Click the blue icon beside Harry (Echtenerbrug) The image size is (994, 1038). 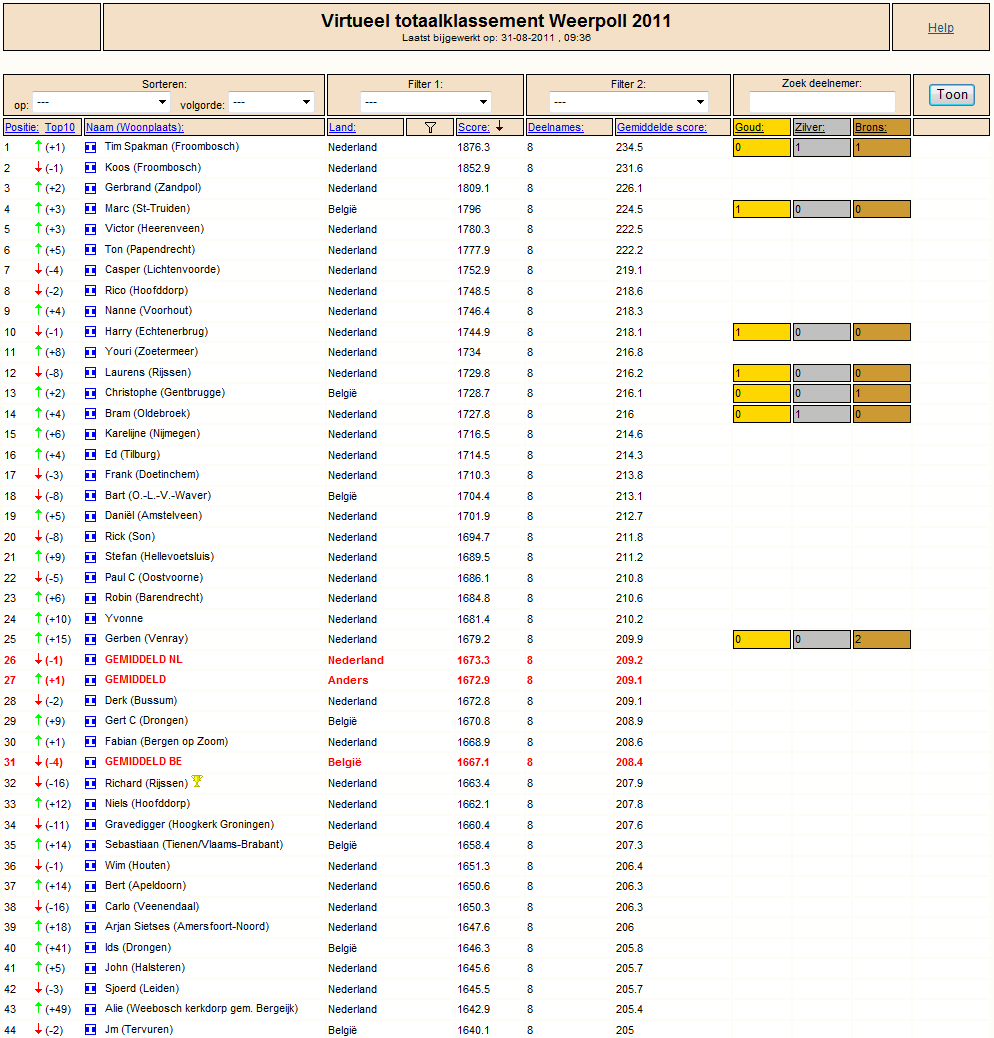pyautogui.click(x=91, y=332)
